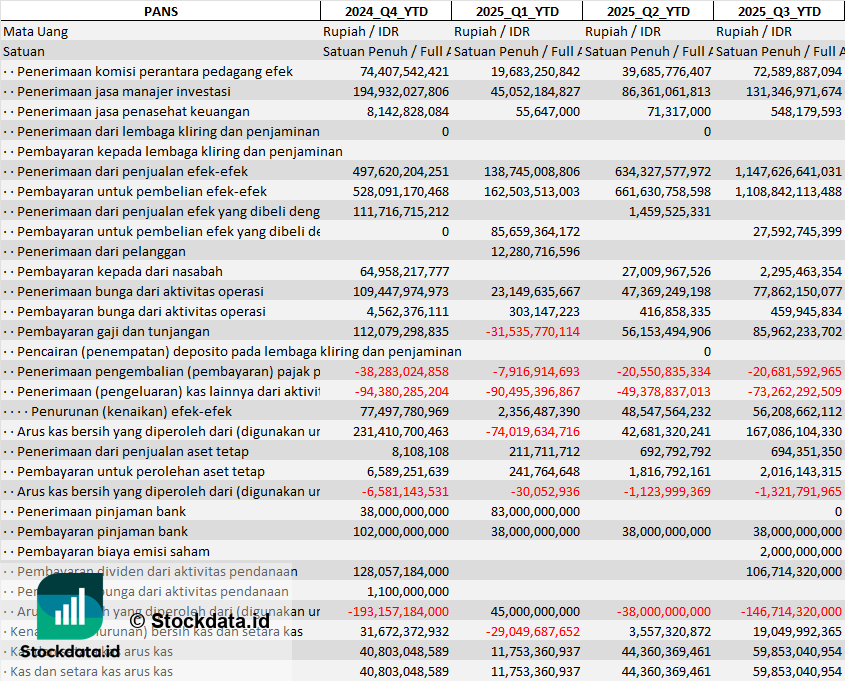Click cell value 6,589,251,639
Viewport: 845px width, 681px height.
(x=408, y=471)
